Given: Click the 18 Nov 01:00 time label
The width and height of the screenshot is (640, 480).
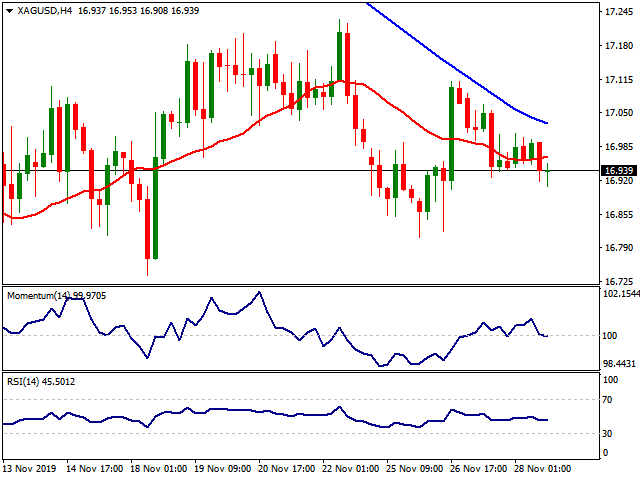Looking at the screenshot, I should pyautogui.click(x=158, y=469).
